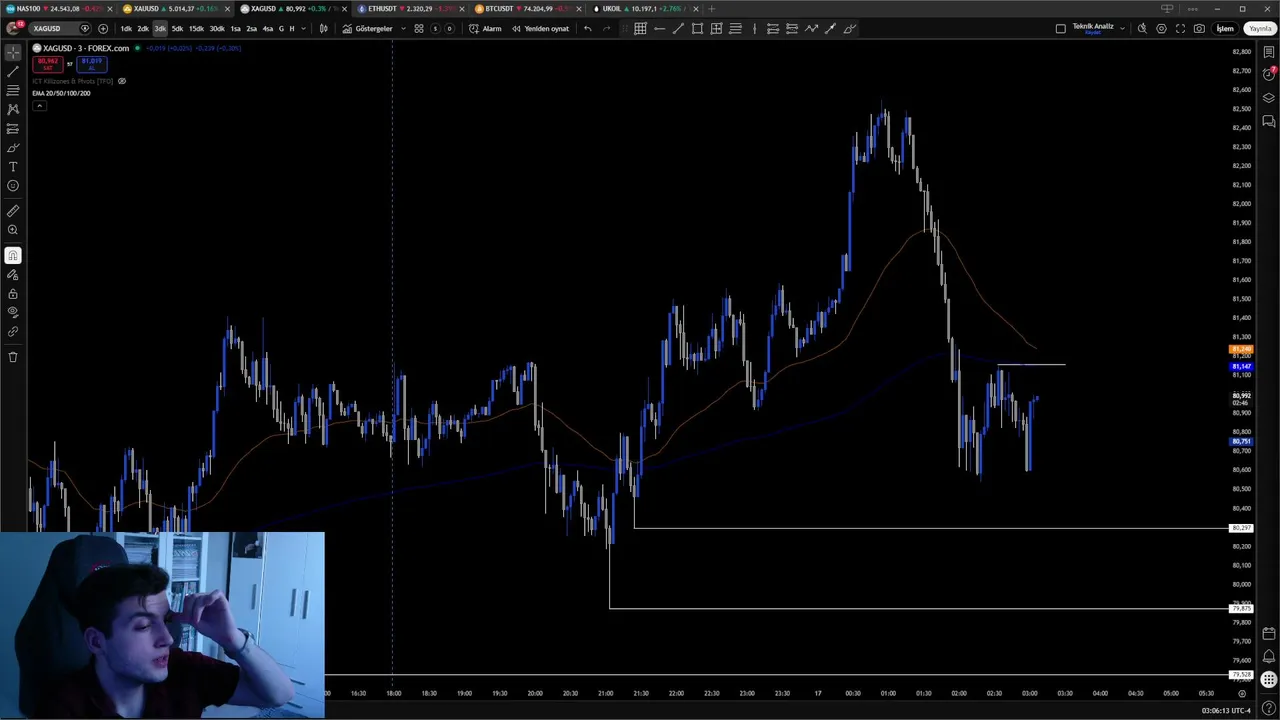Image resolution: width=1280 pixels, height=720 pixels.
Task: Open the Fibonacci tools group
Action: click(x=13, y=91)
